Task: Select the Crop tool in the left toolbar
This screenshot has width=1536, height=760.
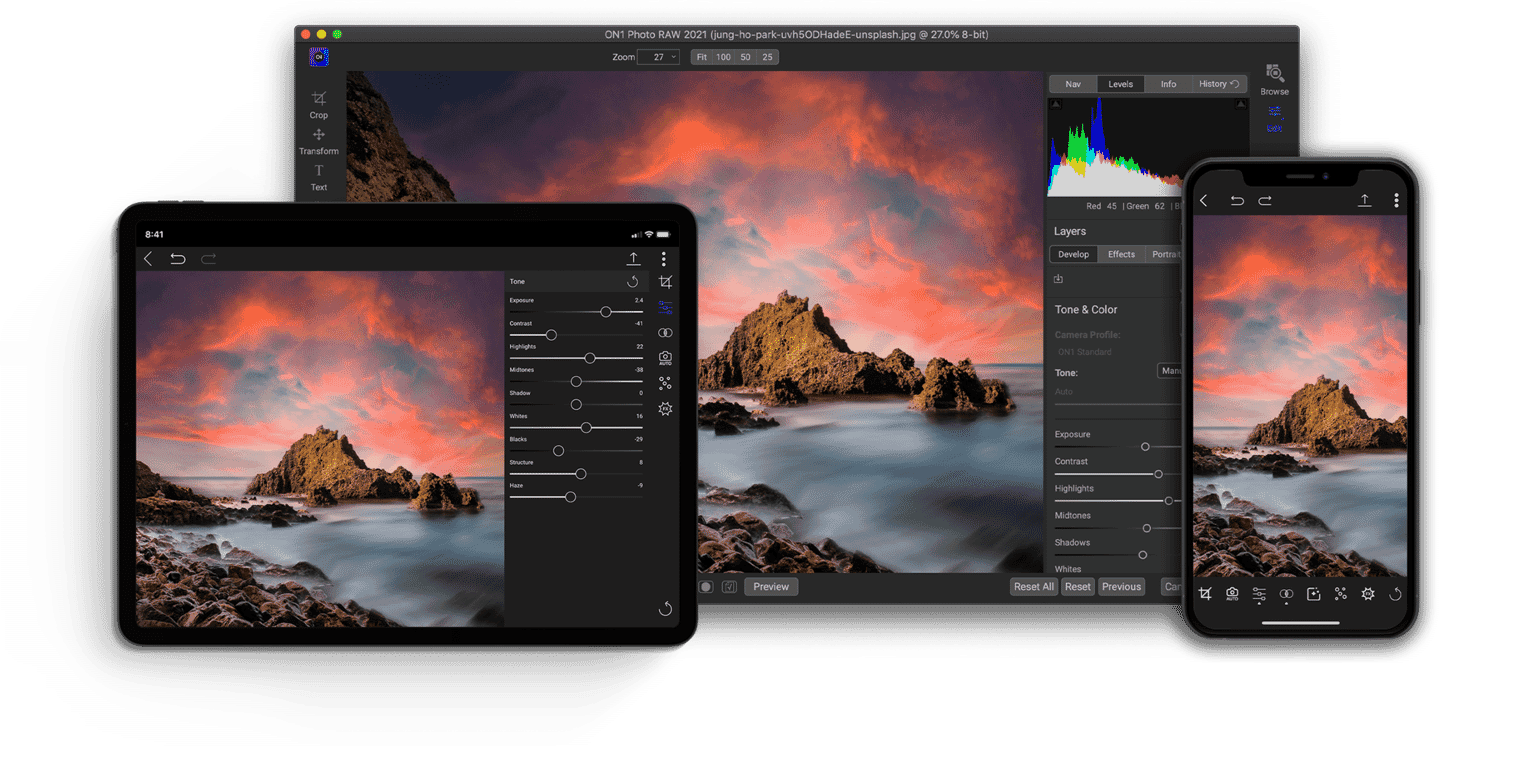Action: pos(319,104)
